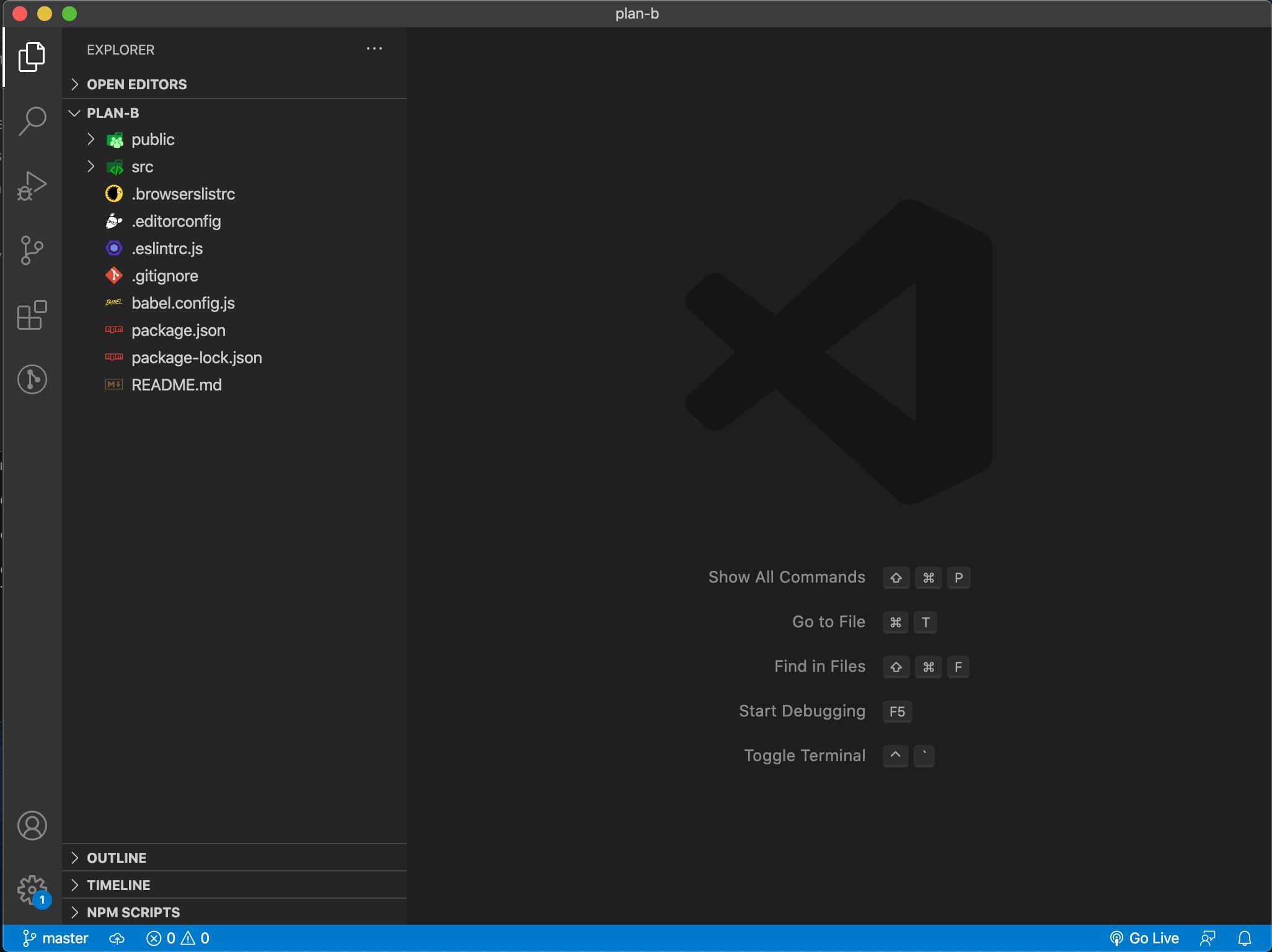Open the errors and warnings counter

tap(178, 938)
